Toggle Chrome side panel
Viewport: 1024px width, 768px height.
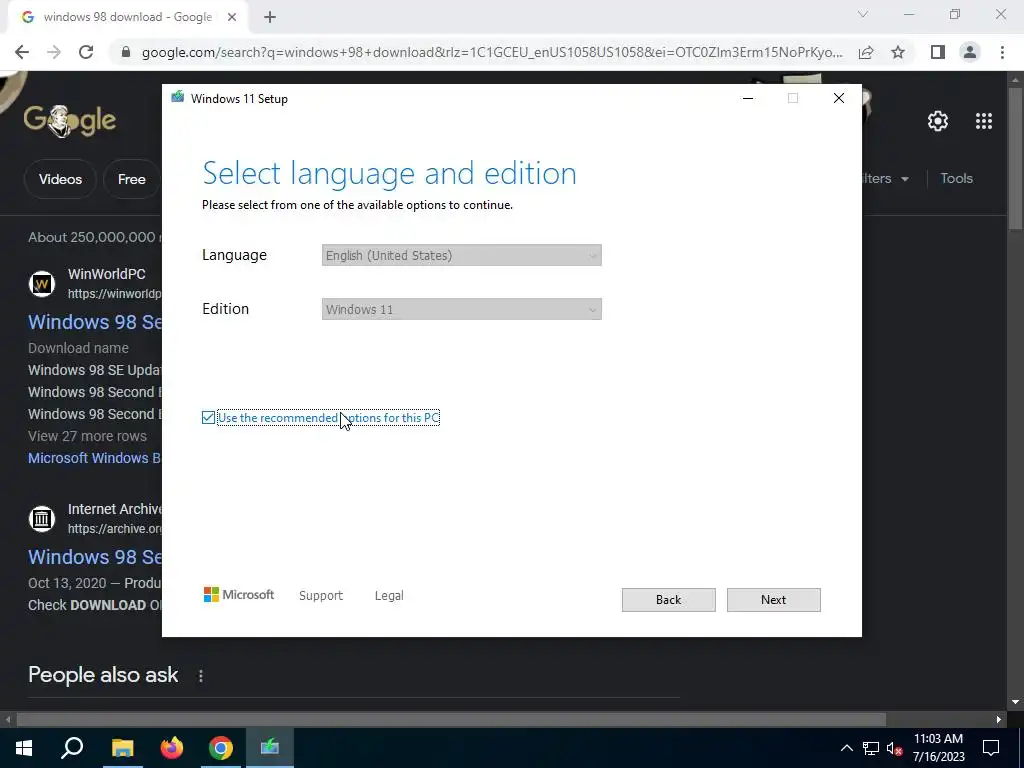pyautogui.click(x=938, y=52)
